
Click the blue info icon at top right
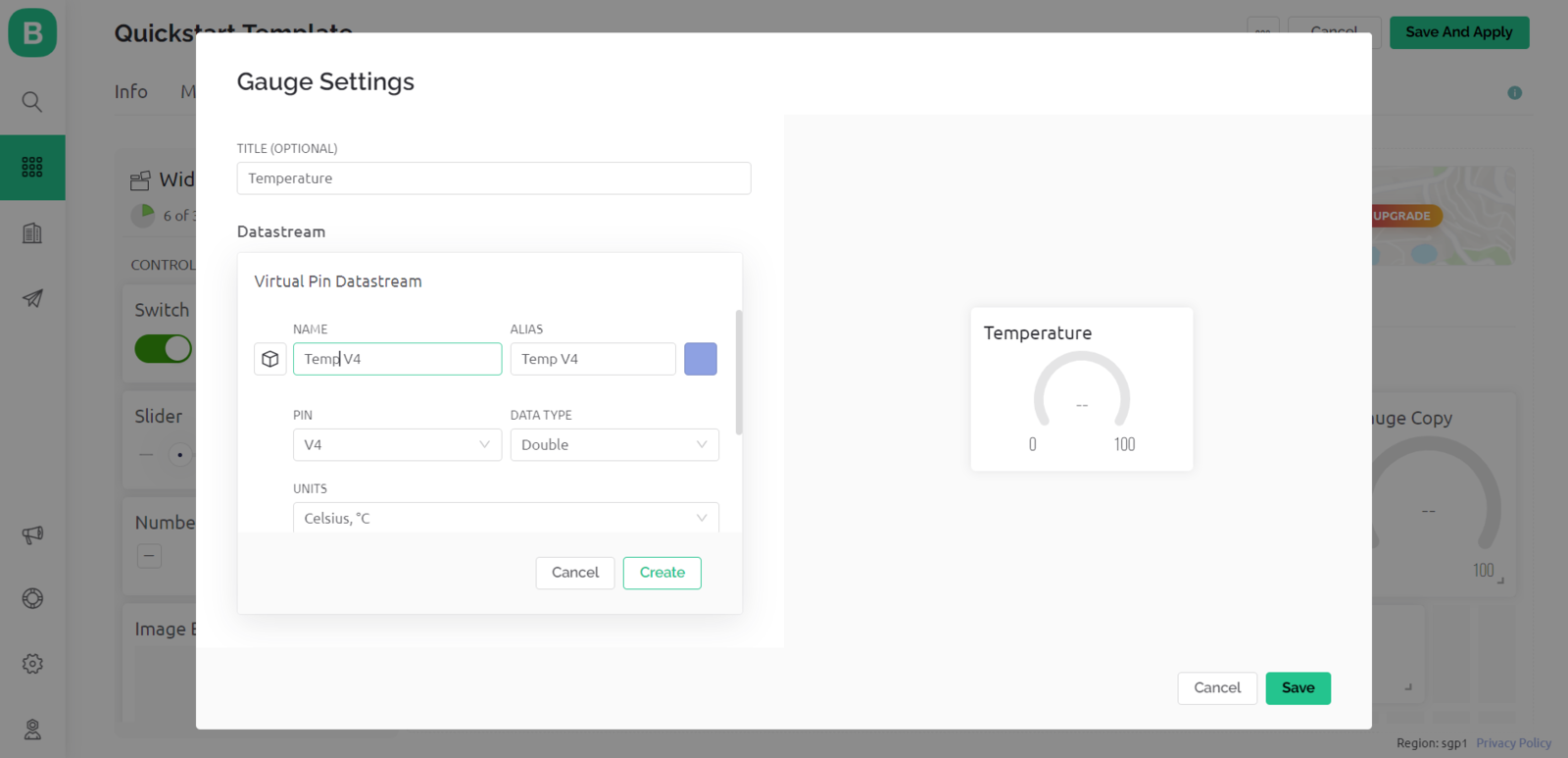click(1515, 93)
